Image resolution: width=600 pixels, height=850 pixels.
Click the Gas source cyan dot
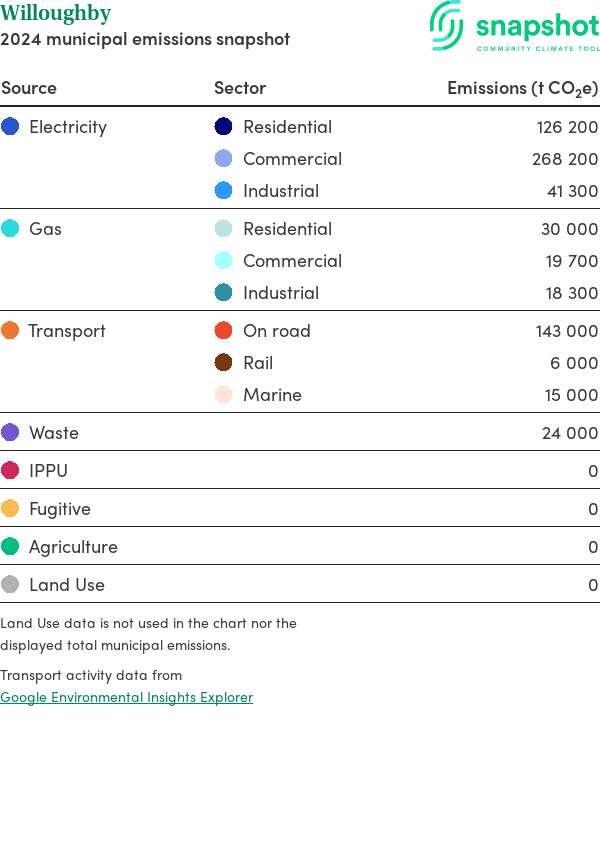click(10, 229)
